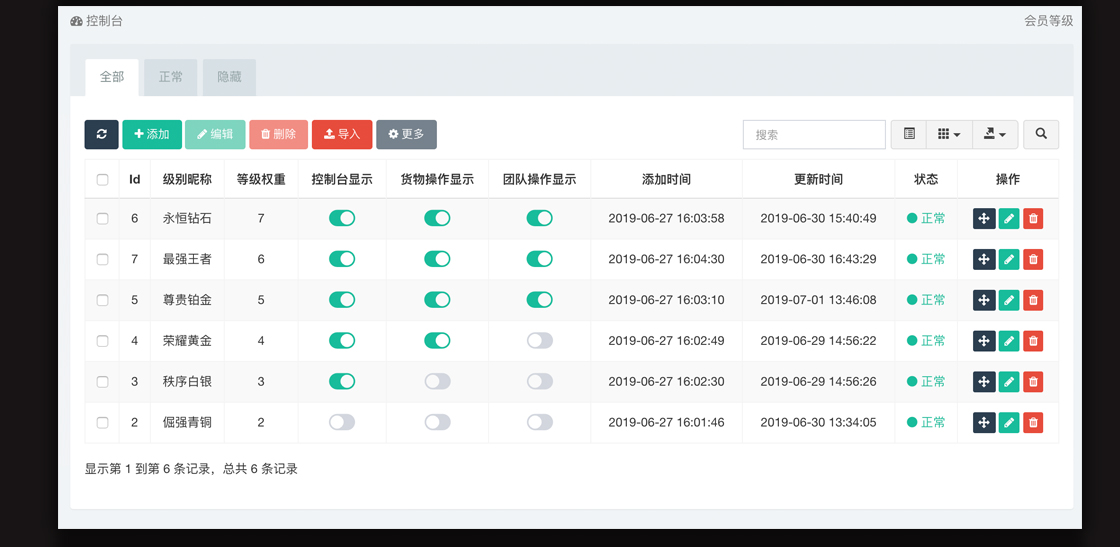
Task: Open the columns grid dropdown
Action: 949,134
